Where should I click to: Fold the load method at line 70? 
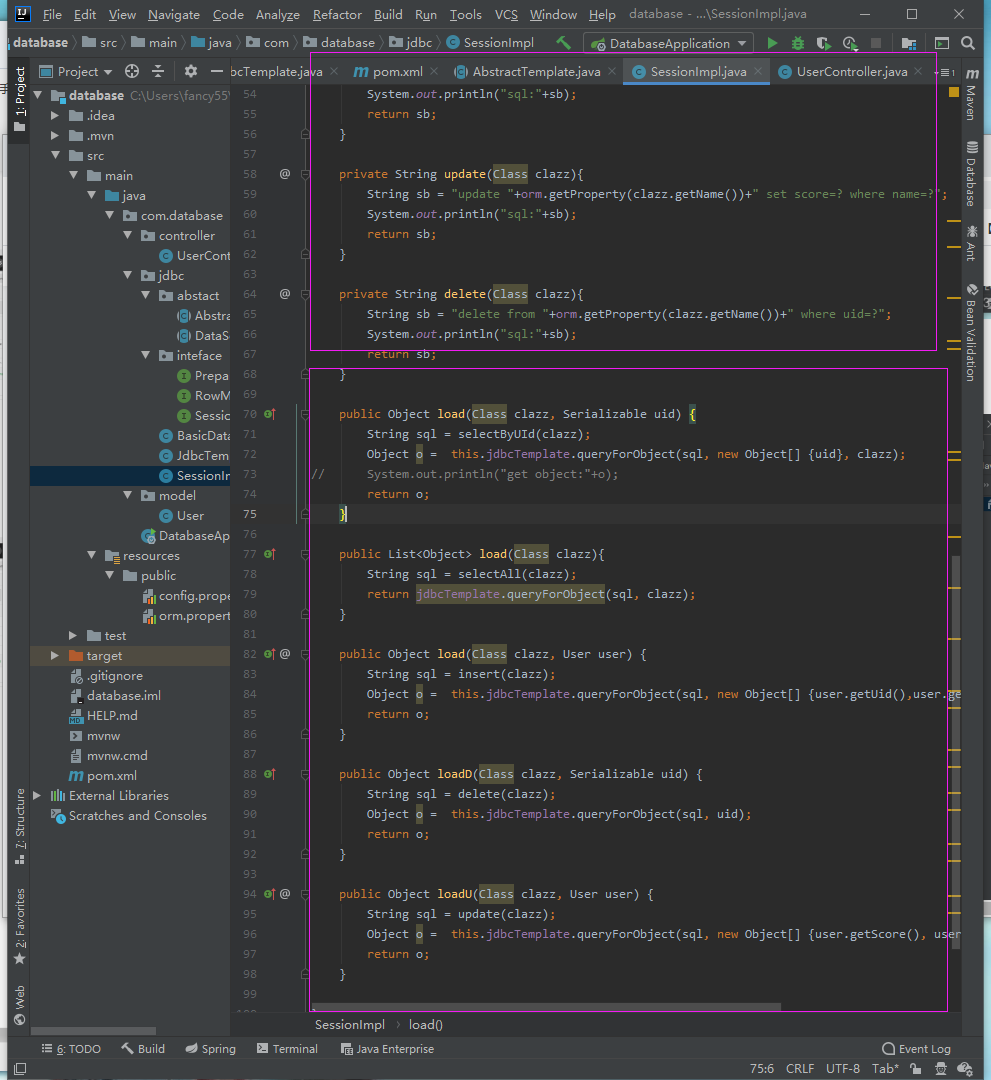(x=305, y=414)
